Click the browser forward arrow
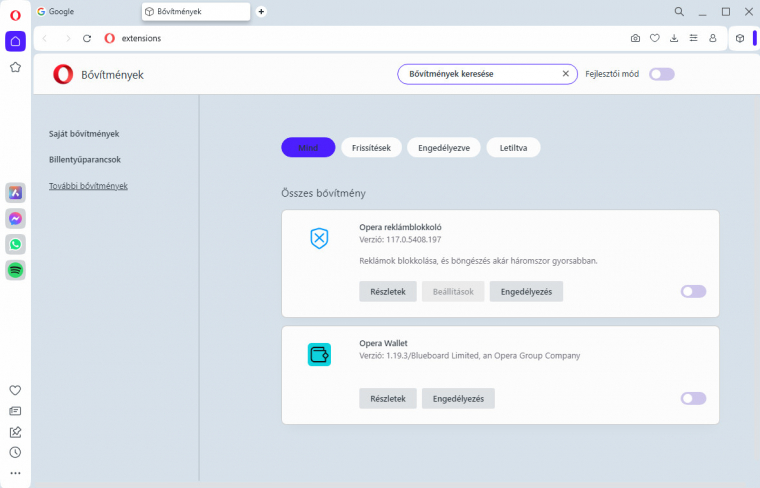 pyautogui.click(x=68, y=38)
